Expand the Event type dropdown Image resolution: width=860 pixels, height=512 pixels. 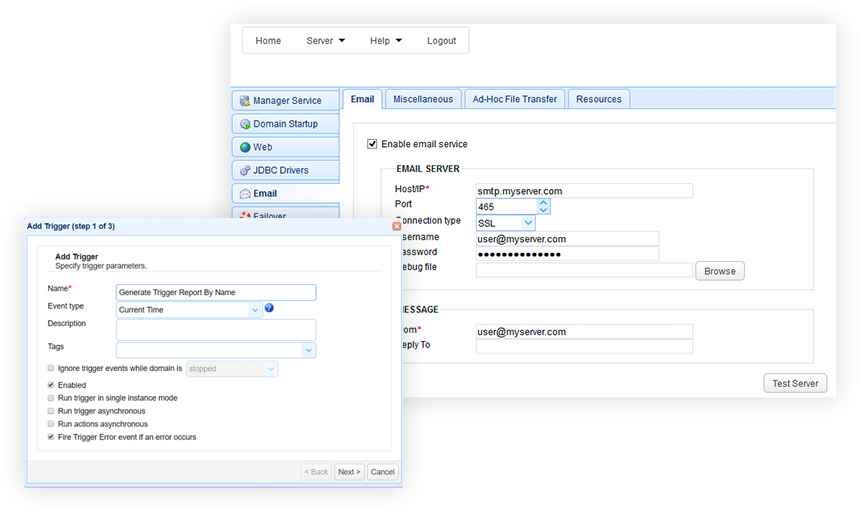pyautogui.click(x=255, y=310)
